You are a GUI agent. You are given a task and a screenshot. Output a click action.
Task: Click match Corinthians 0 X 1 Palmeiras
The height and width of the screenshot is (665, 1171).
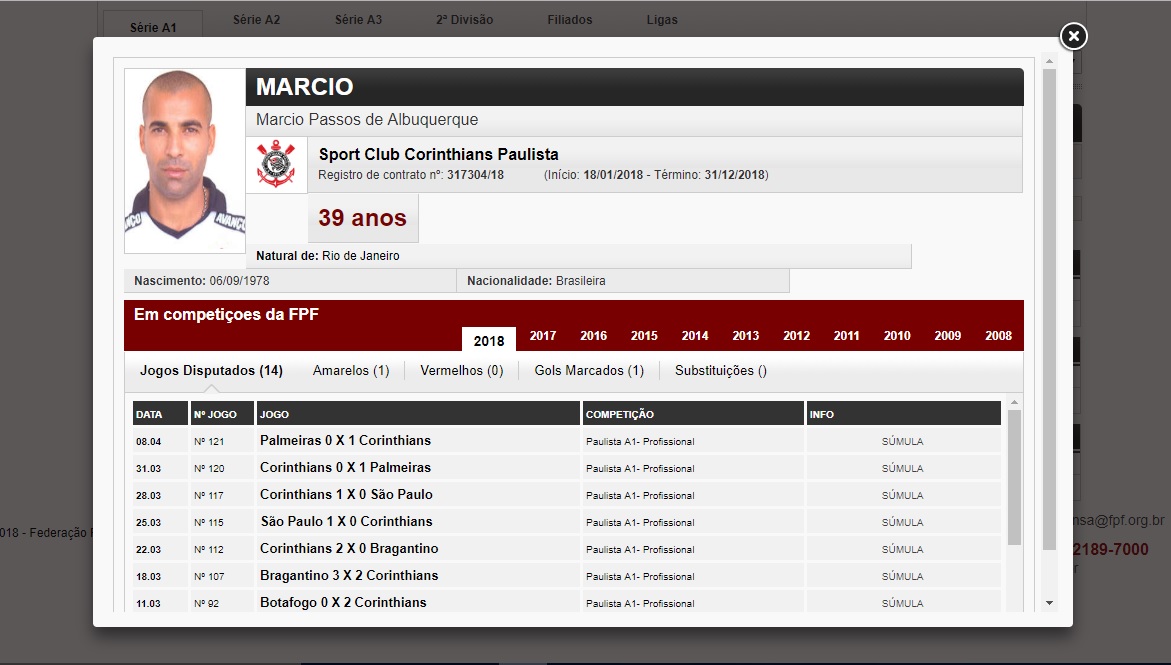345,468
